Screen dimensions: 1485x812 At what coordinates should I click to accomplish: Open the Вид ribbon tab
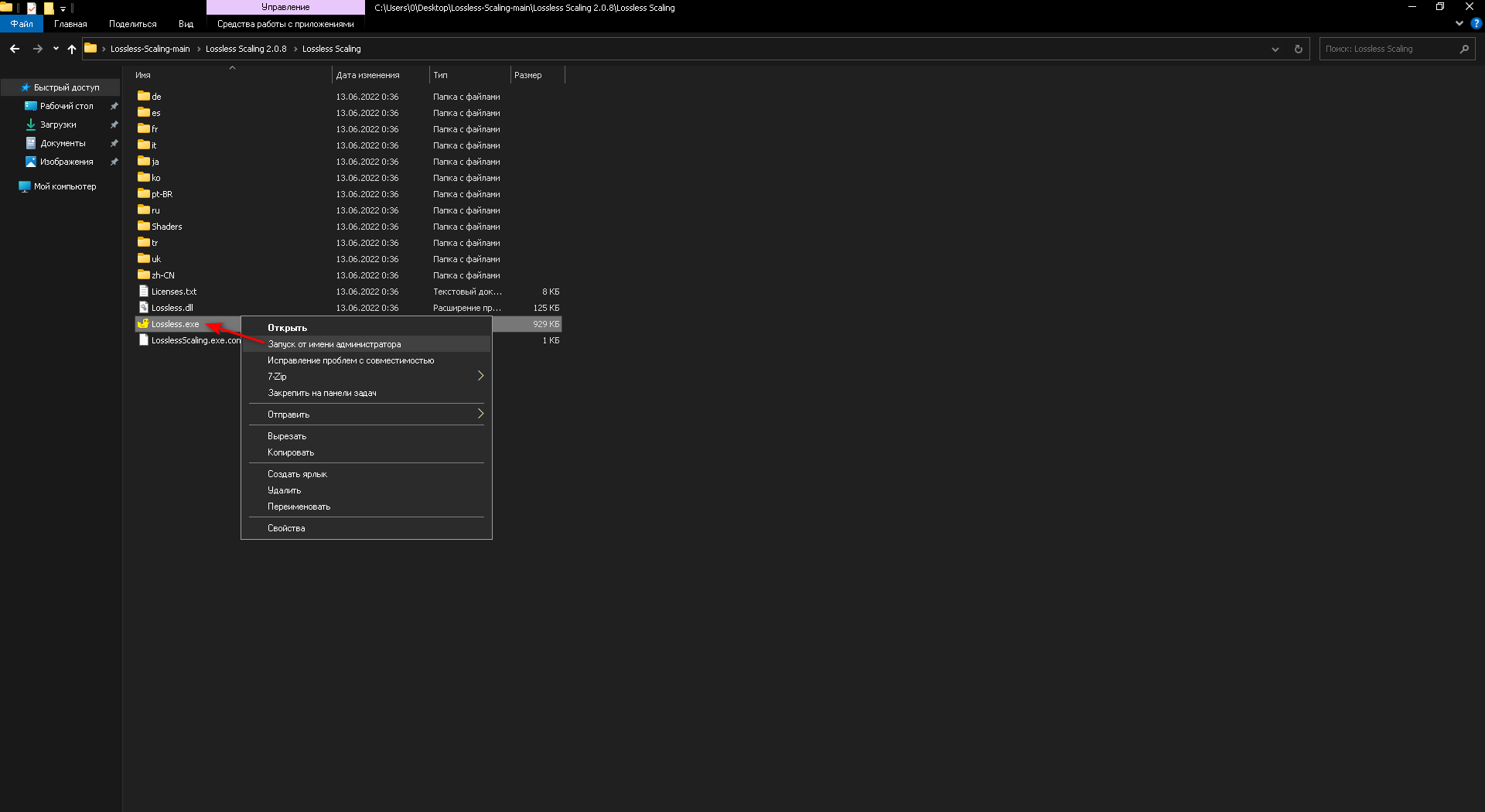(186, 24)
